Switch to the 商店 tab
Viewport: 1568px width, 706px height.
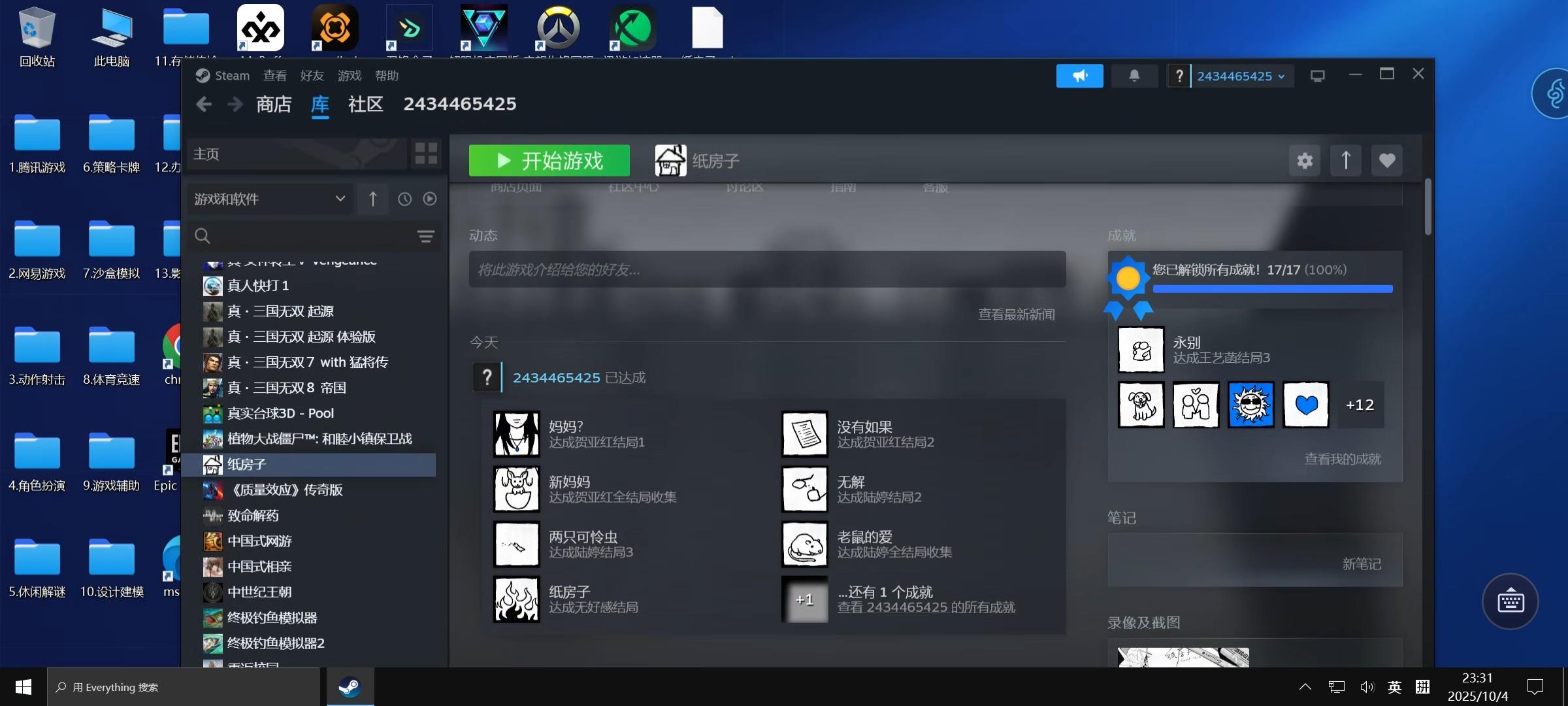click(273, 105)
